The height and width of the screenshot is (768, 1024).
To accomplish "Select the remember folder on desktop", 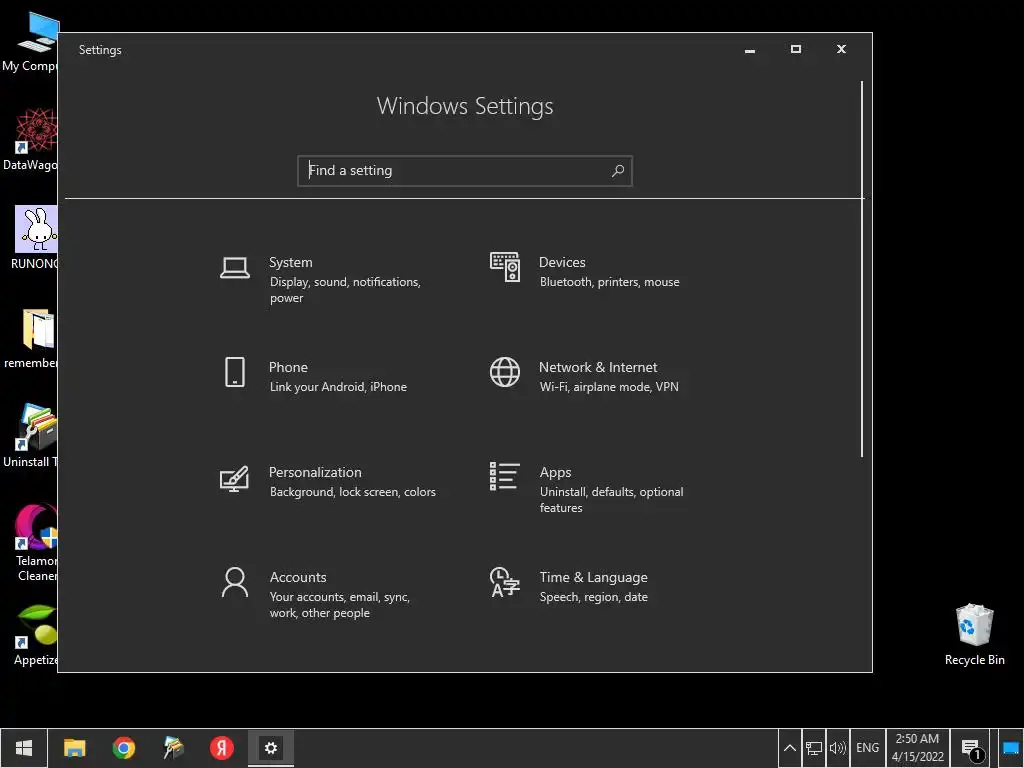I will tap(30, 338).
